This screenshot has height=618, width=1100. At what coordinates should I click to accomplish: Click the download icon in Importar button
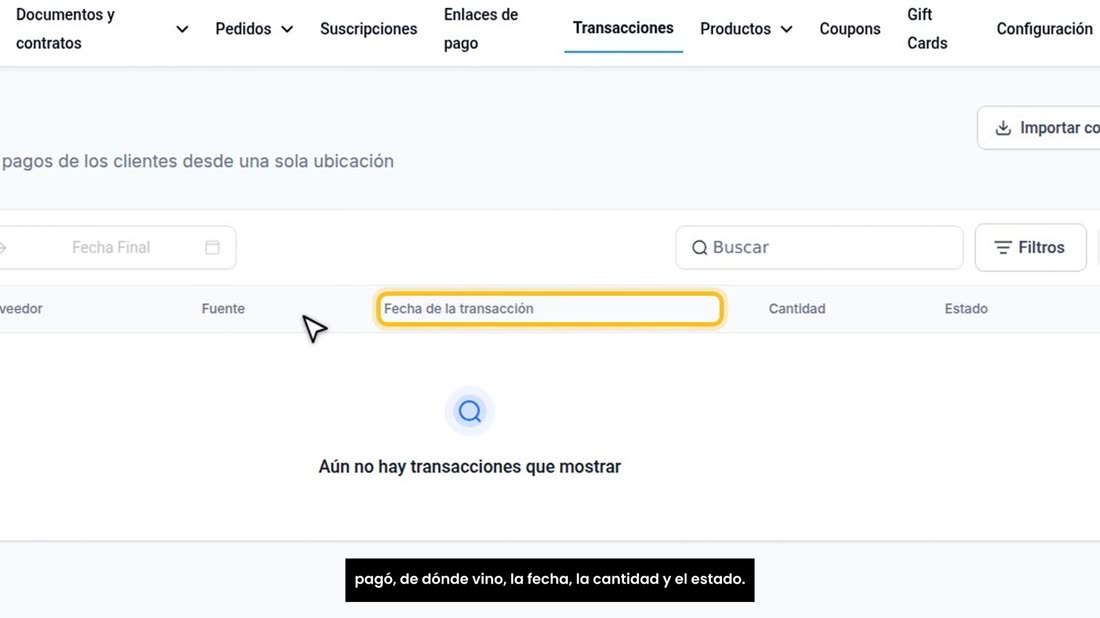[x=1003, y=128]
